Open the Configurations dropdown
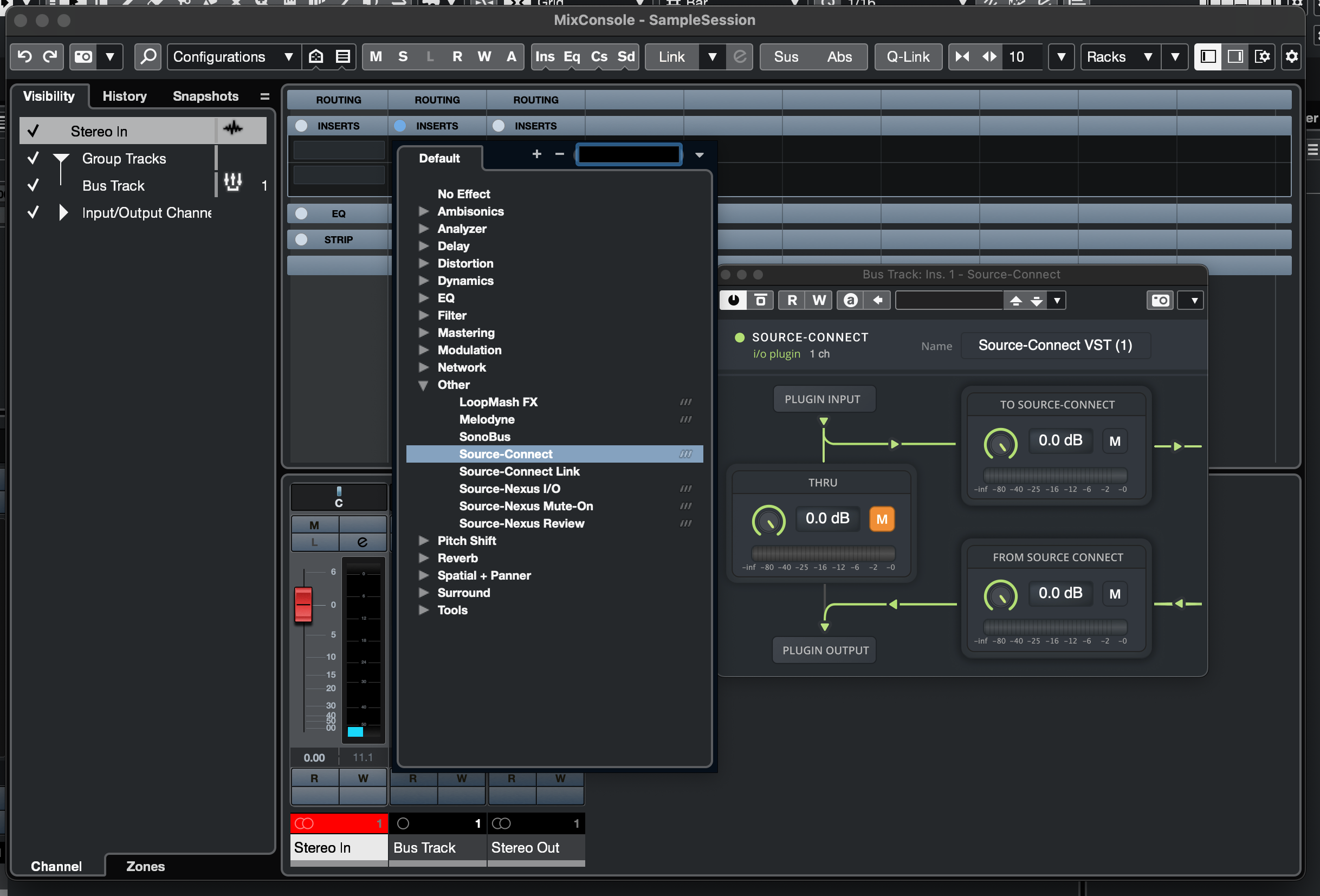1320x896 pixels. (233, 56)
